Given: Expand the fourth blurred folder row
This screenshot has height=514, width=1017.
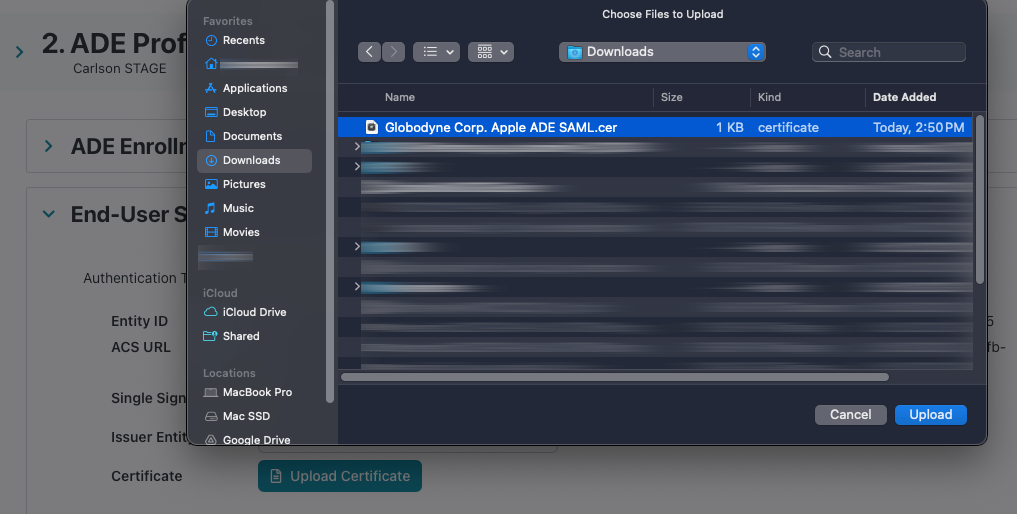Looking at the screenshot, I should point(357,286).
